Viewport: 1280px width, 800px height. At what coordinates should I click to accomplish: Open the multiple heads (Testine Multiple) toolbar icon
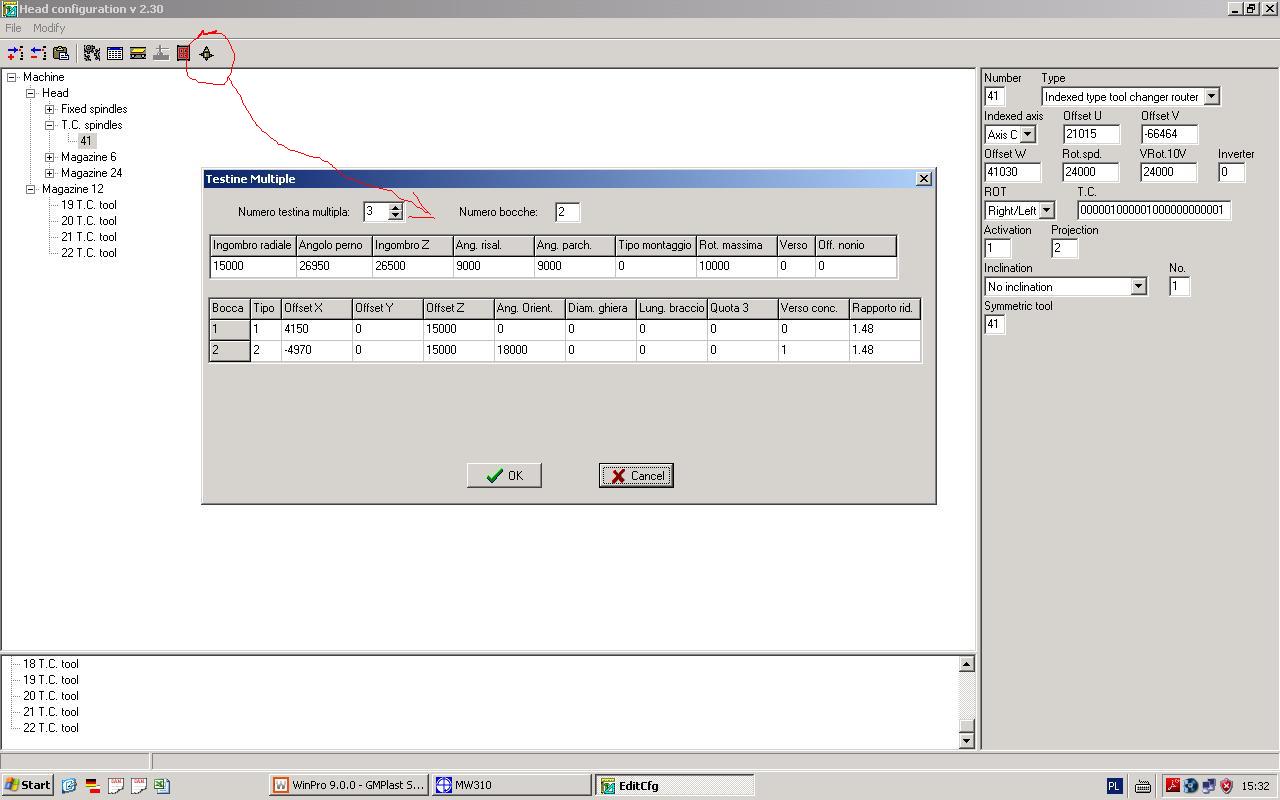click(207, 53)
